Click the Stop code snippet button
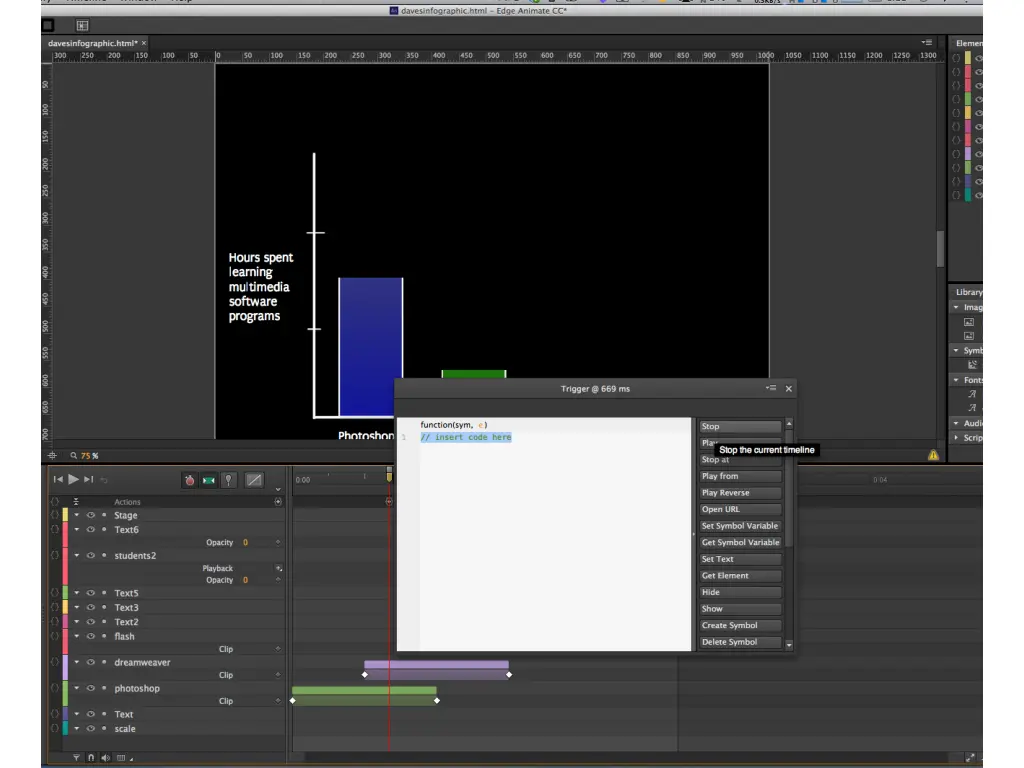The image size is (1024, 768). point(740,426)
